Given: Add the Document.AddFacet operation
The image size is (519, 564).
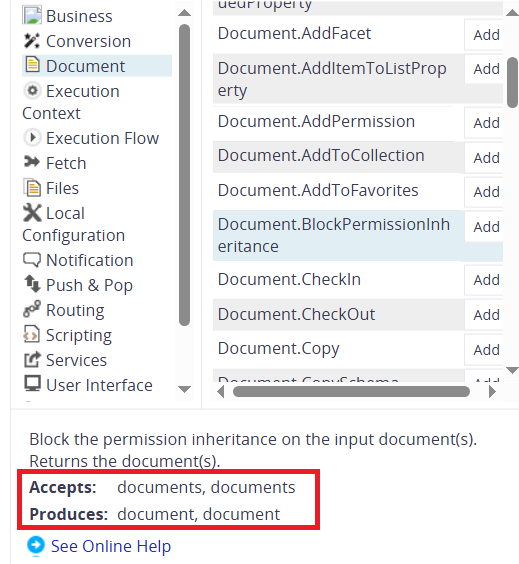Looking at the screenshot, I should click(x=486, y=35).
